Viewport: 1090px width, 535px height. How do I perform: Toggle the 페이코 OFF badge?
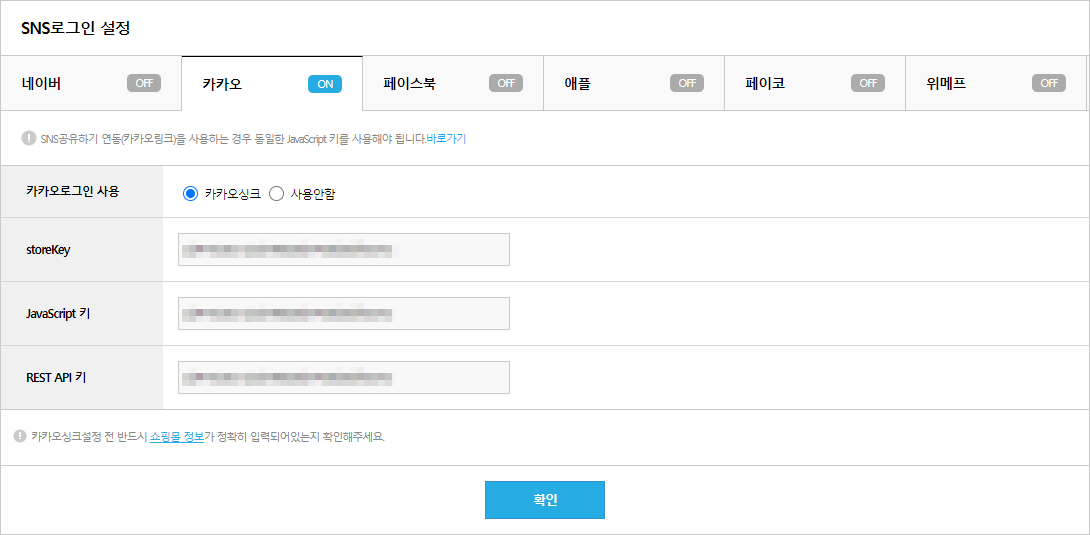click(868, 83)
